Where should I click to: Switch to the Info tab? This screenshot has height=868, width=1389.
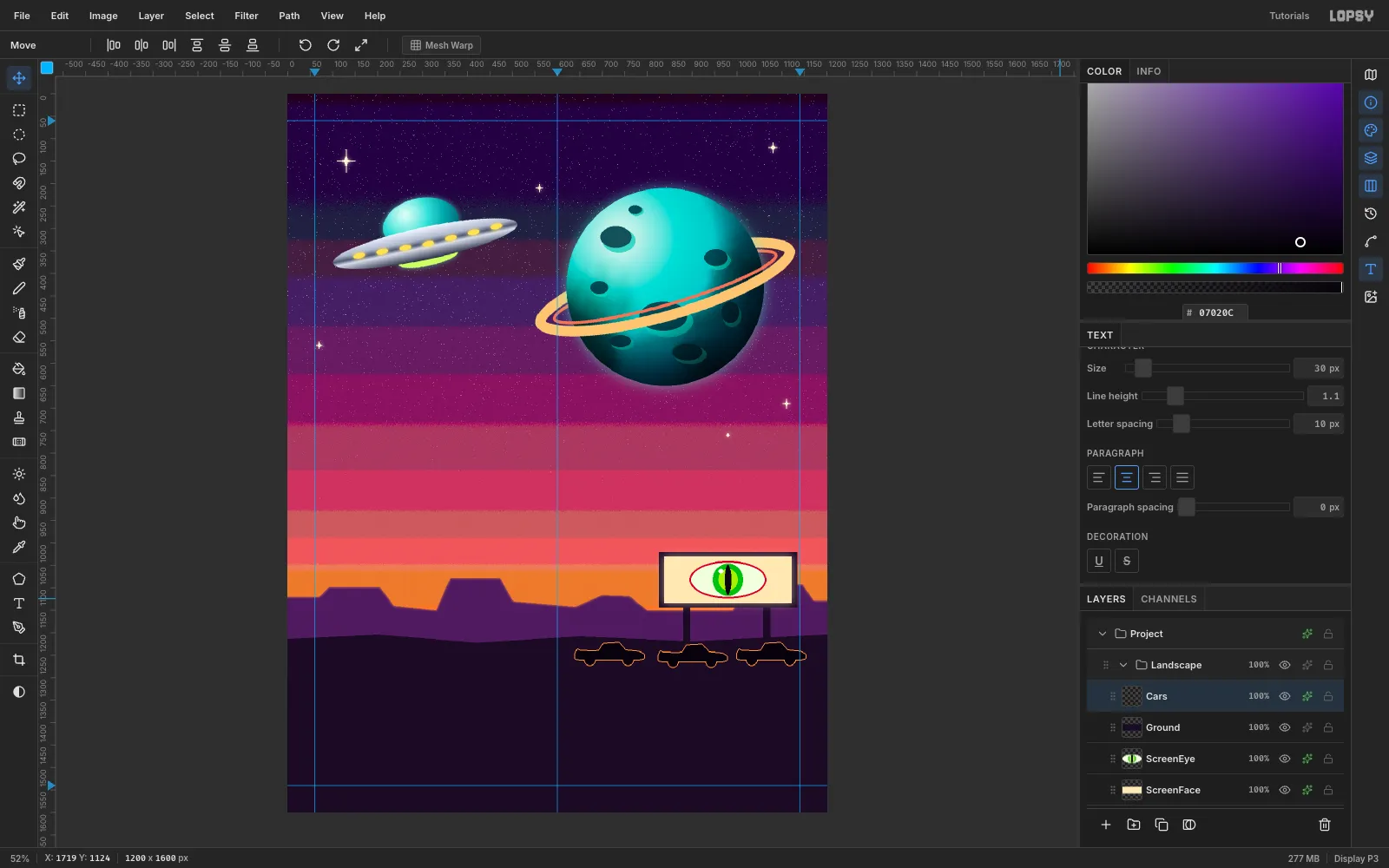(x=1149, y=71)
